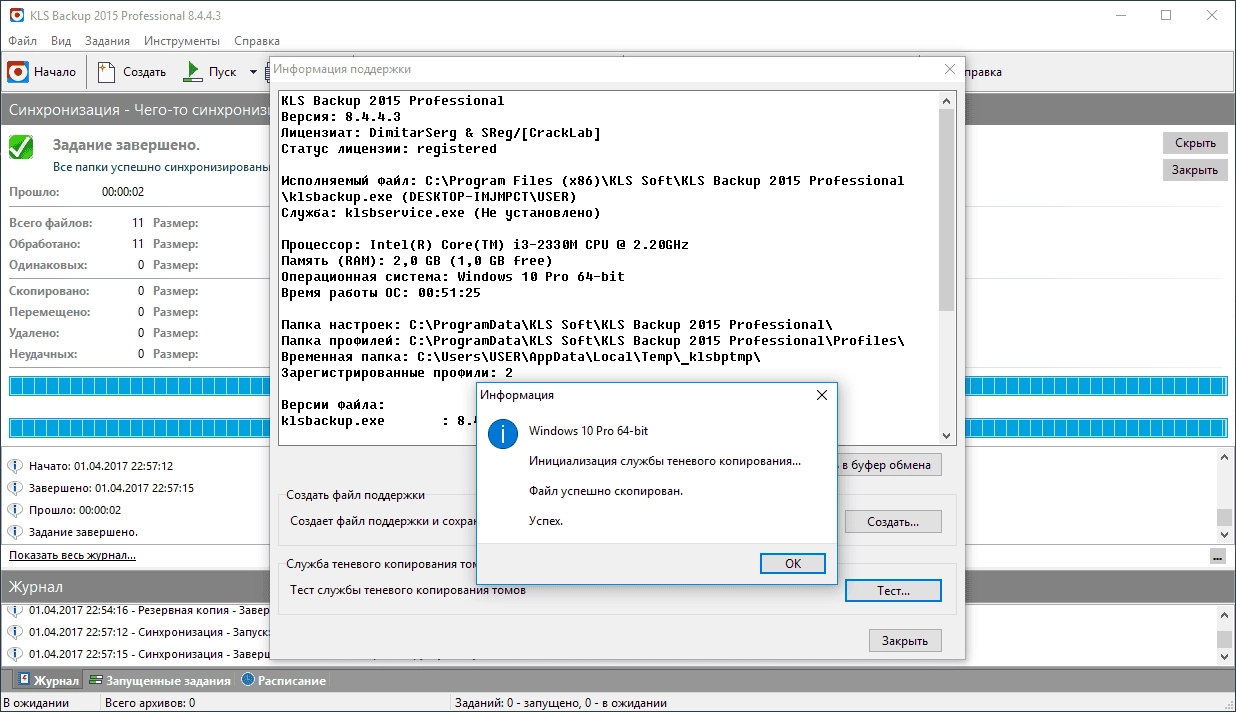Open the Вид menu

click(x=61, y=41)
